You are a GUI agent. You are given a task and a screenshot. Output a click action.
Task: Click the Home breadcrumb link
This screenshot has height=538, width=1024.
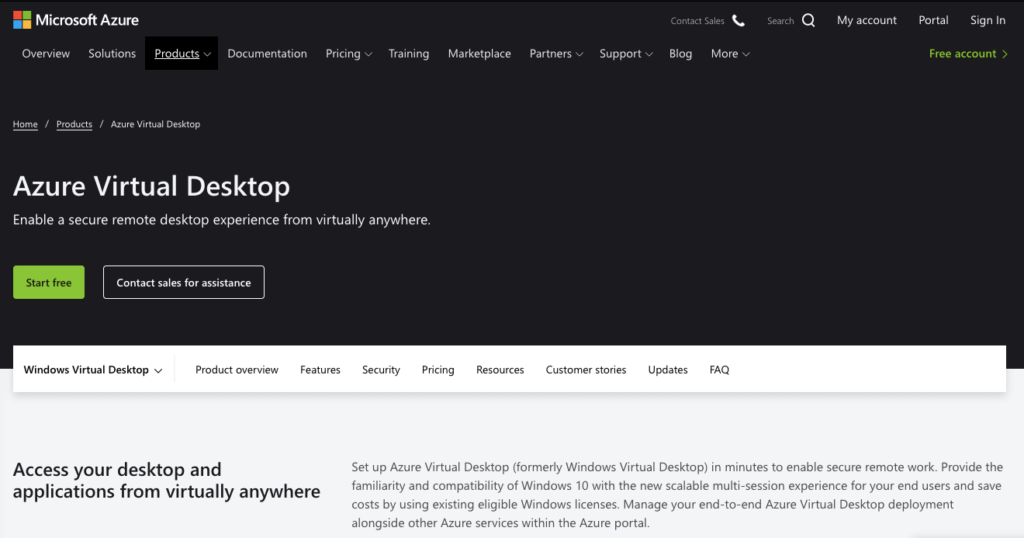coord(25,124)
